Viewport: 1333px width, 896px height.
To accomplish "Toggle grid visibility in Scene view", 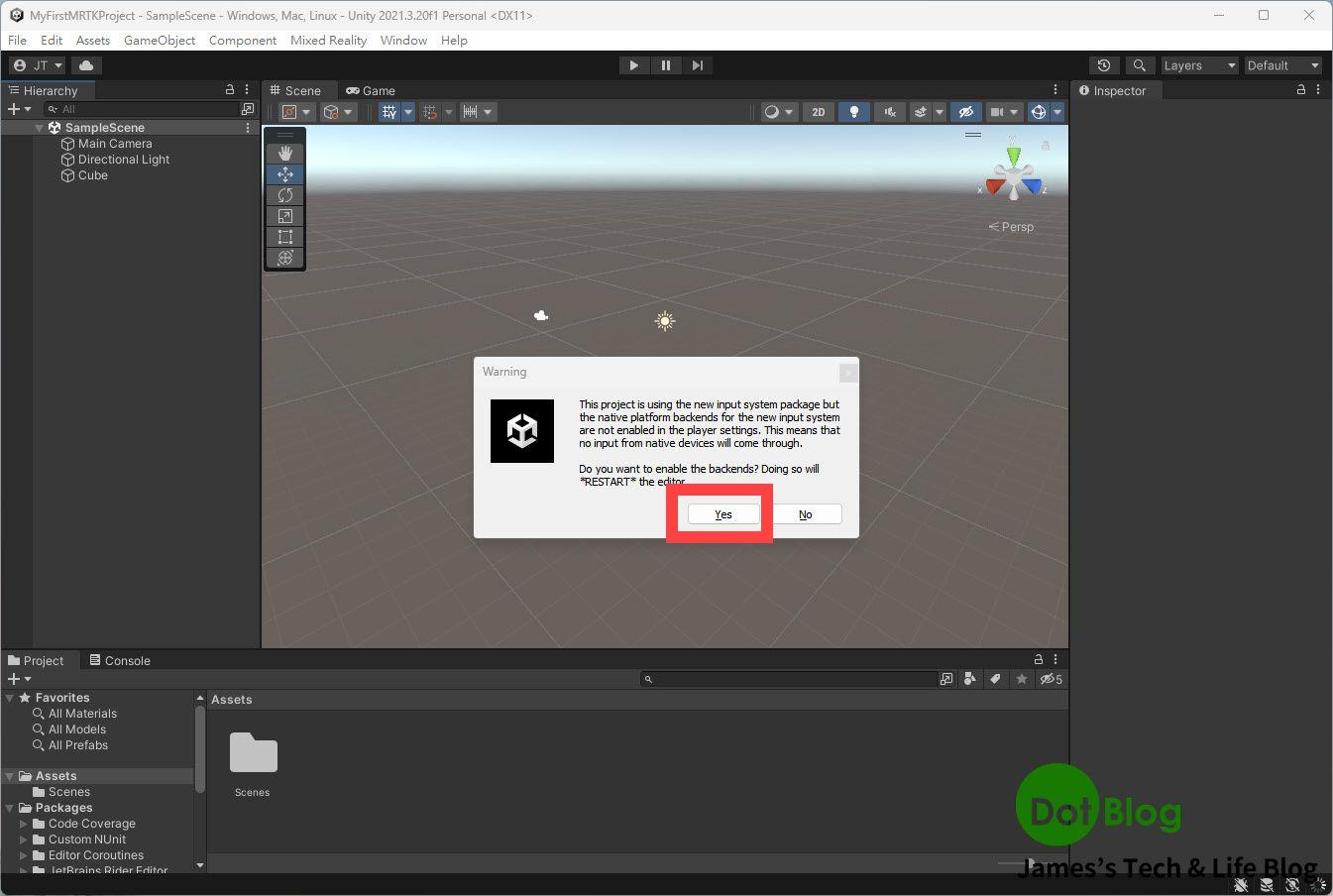I will (x=389, y=111).
